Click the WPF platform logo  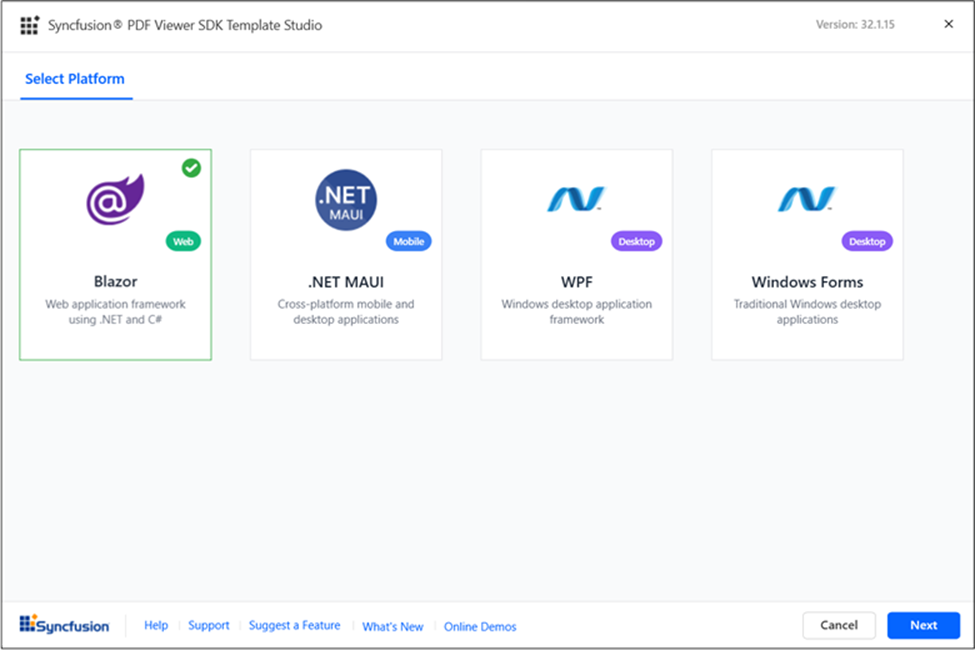click(x=576, y=196)
